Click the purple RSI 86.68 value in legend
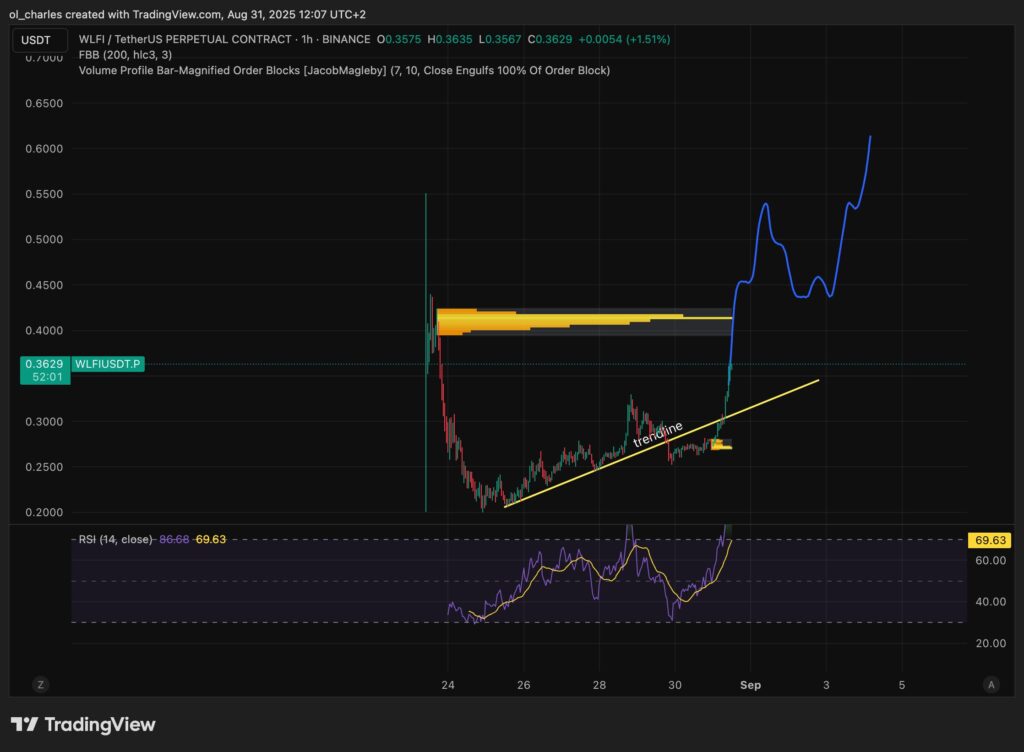Viewport: 1024px width, 752px height. (174, 539)
